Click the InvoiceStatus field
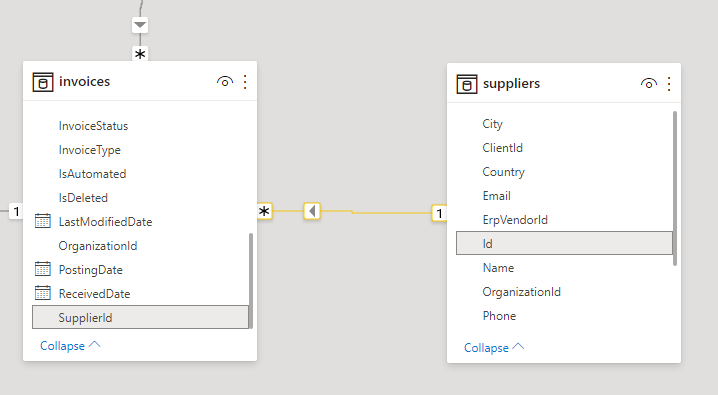This screenshot has height=395, width=718. click(93, 126)
